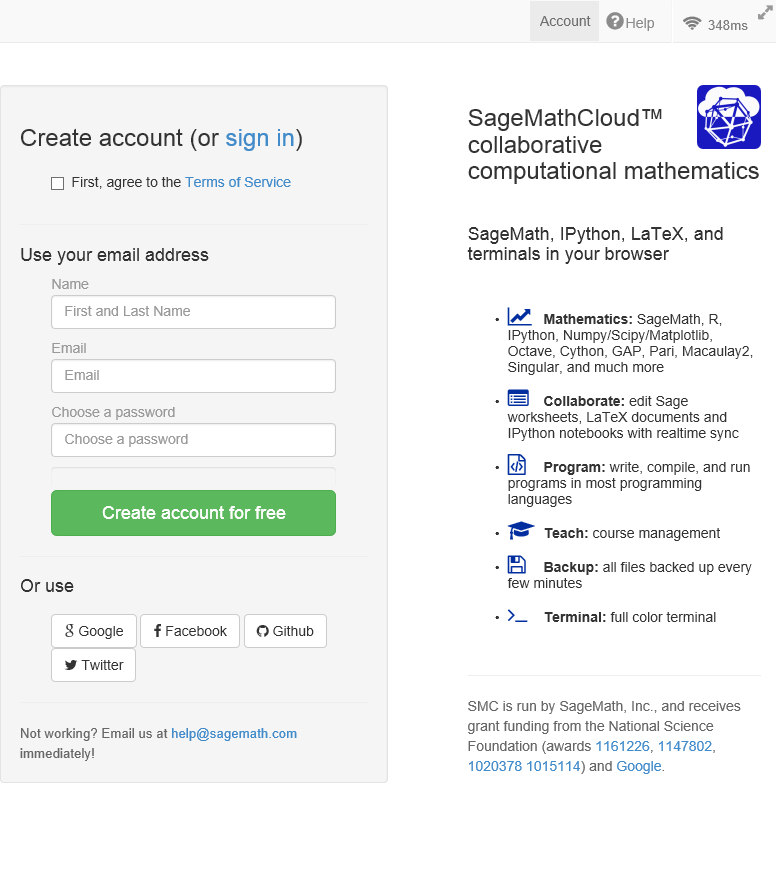Follow the sign in link

click(259, 138)
